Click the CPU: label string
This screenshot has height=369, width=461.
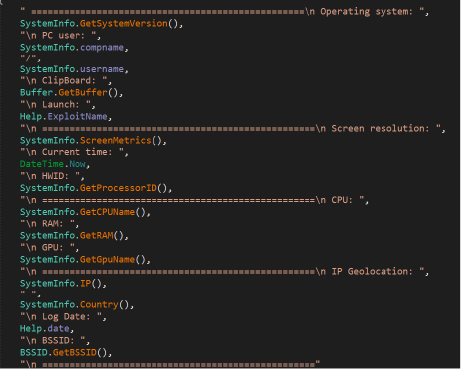192,200
